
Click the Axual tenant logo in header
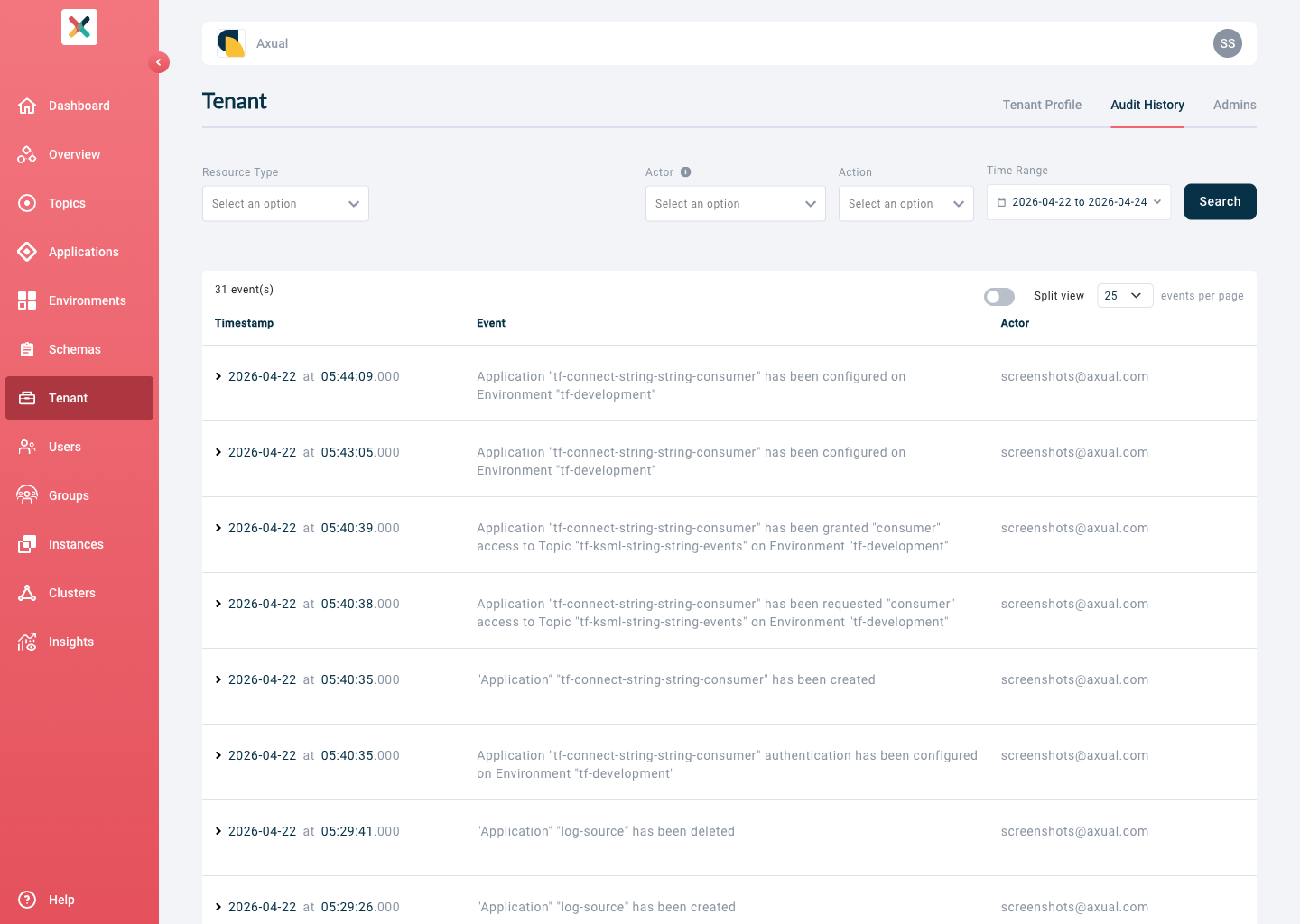pos(231,43)
